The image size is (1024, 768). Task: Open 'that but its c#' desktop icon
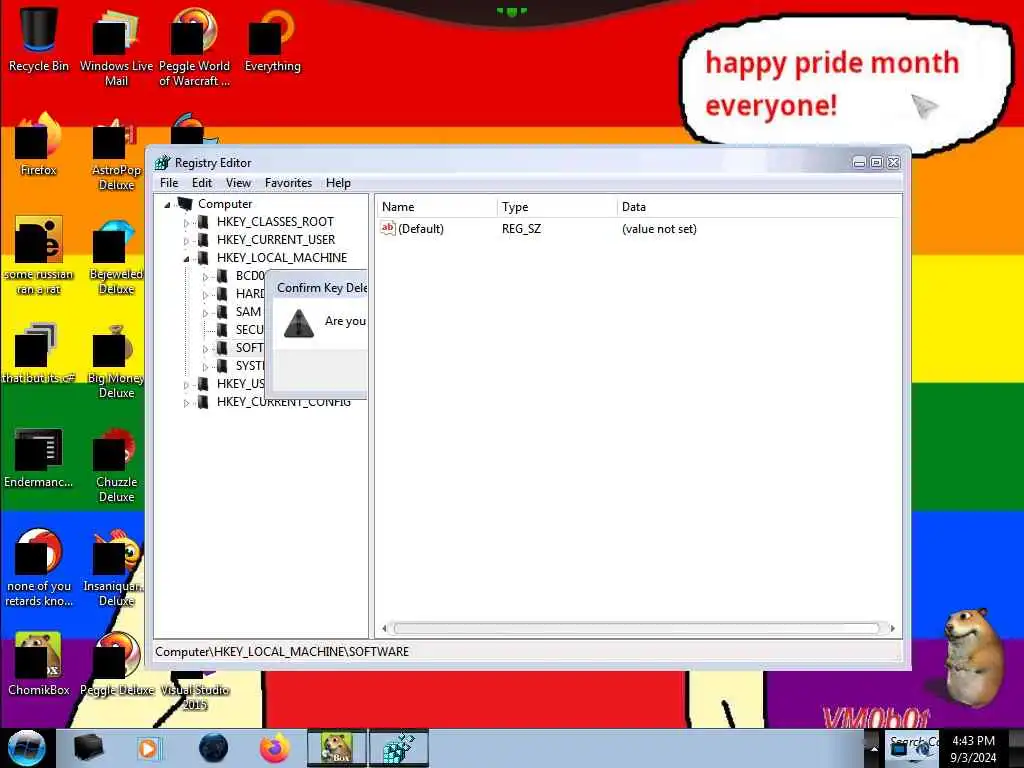(x=39, y=353)
